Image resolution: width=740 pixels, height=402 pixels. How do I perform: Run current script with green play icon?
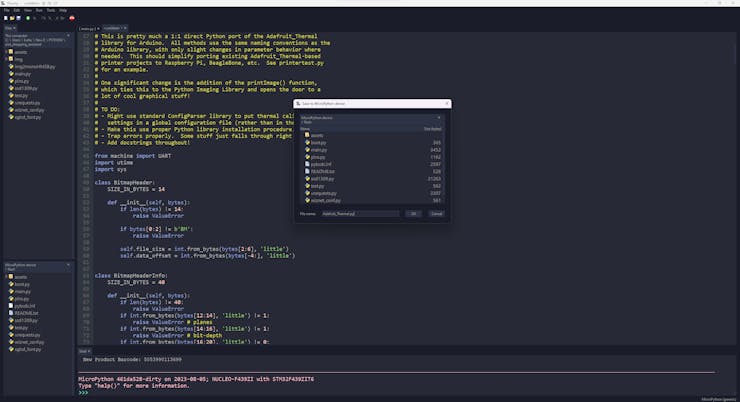point(26,17)
